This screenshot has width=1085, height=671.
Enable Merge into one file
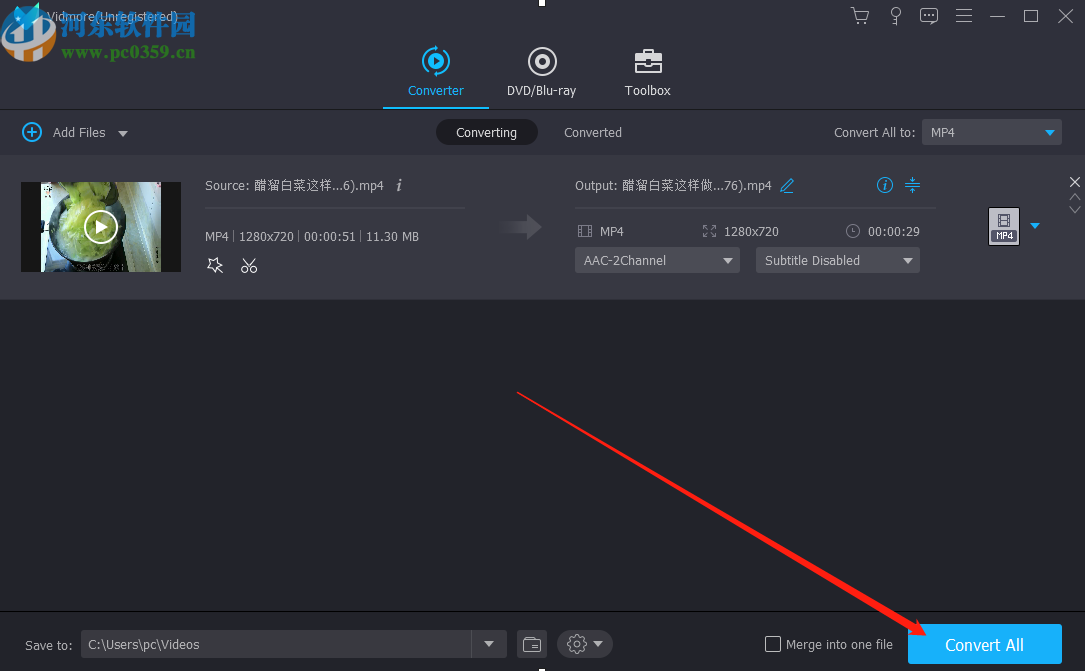[773, 644]
